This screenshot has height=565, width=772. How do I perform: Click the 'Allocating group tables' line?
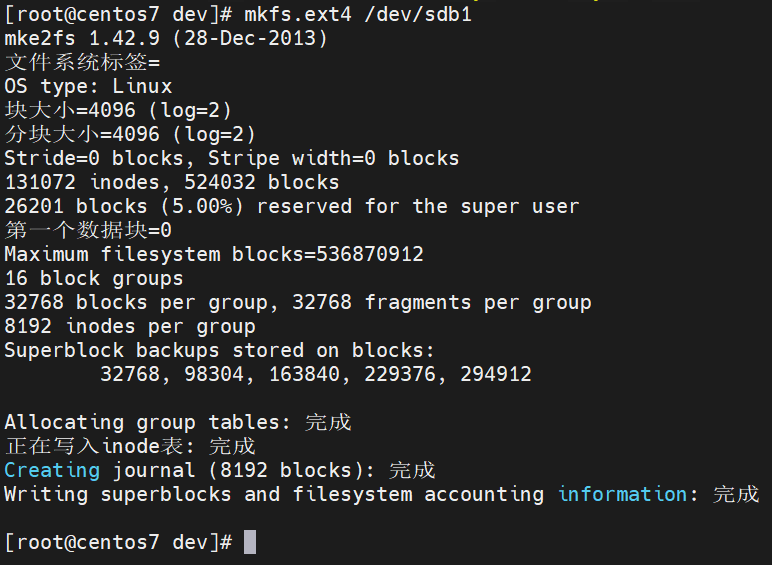178,422
